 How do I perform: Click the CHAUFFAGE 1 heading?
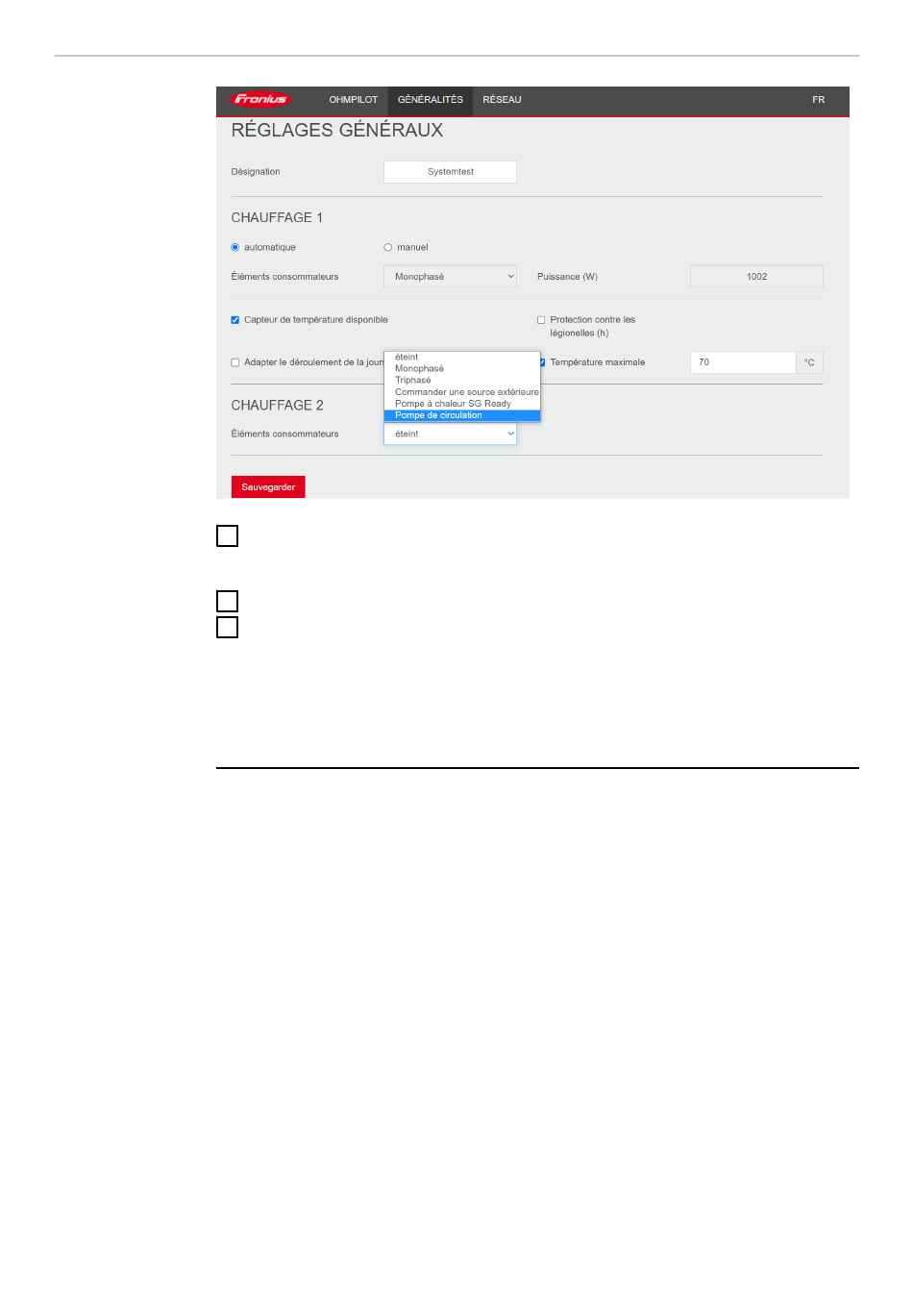click(x=277, y=217)
